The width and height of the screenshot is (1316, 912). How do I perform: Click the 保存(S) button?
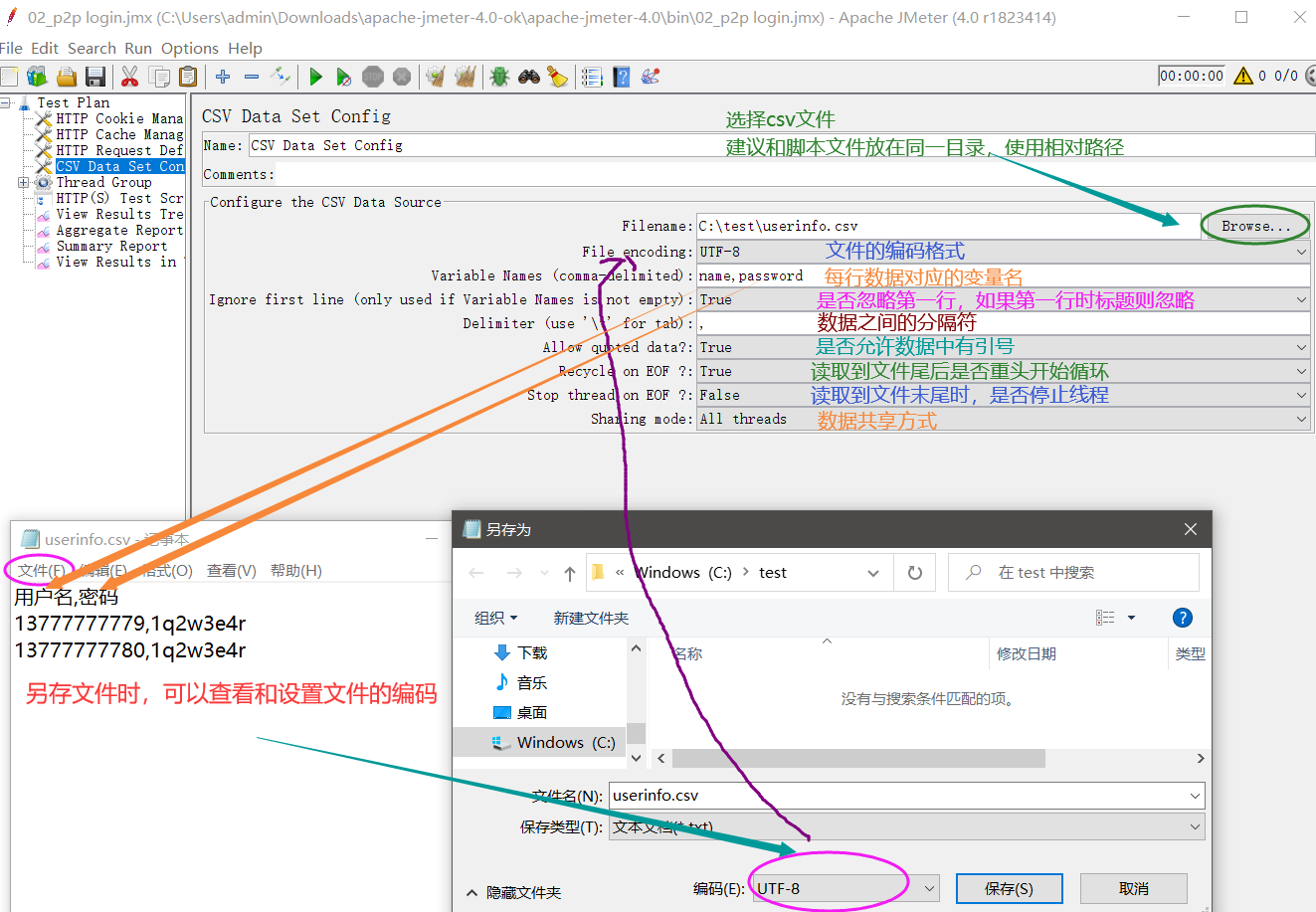pyautogui.click(x=1009, y=888)
